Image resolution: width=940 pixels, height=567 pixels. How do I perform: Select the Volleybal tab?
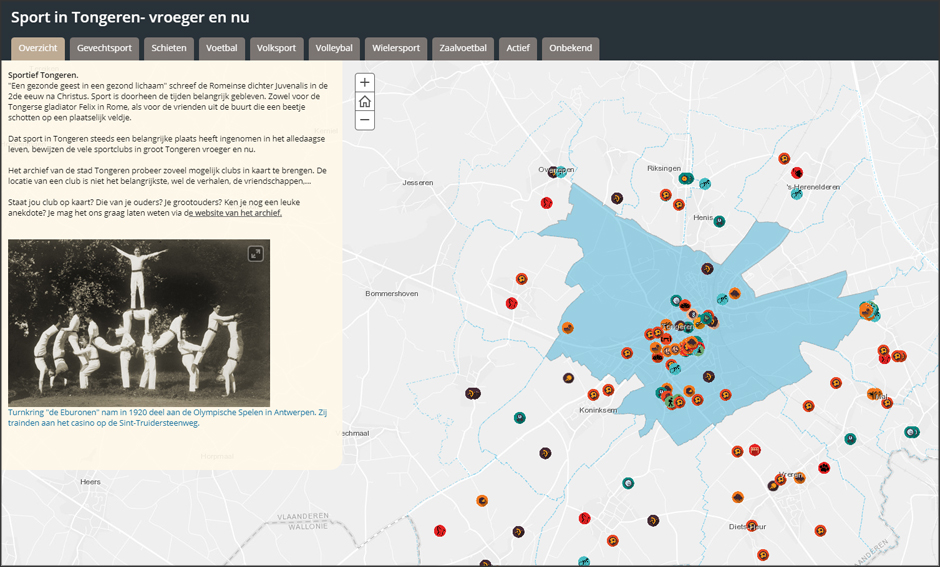(334, 48)
